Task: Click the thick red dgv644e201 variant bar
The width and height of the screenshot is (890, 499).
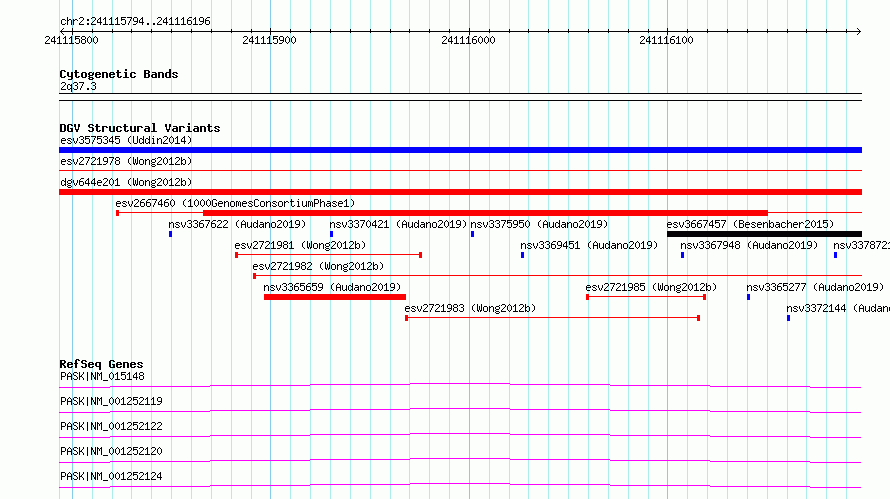Action: click(x=460, y=192)
